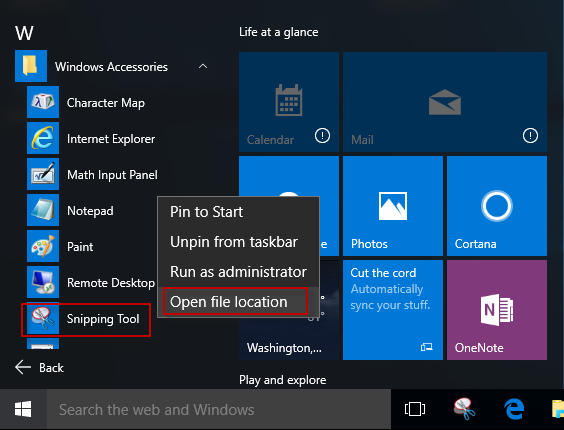Screen dimensions: 564x430
Task: Launch Internet Explorer from the list
Action: 92,138
